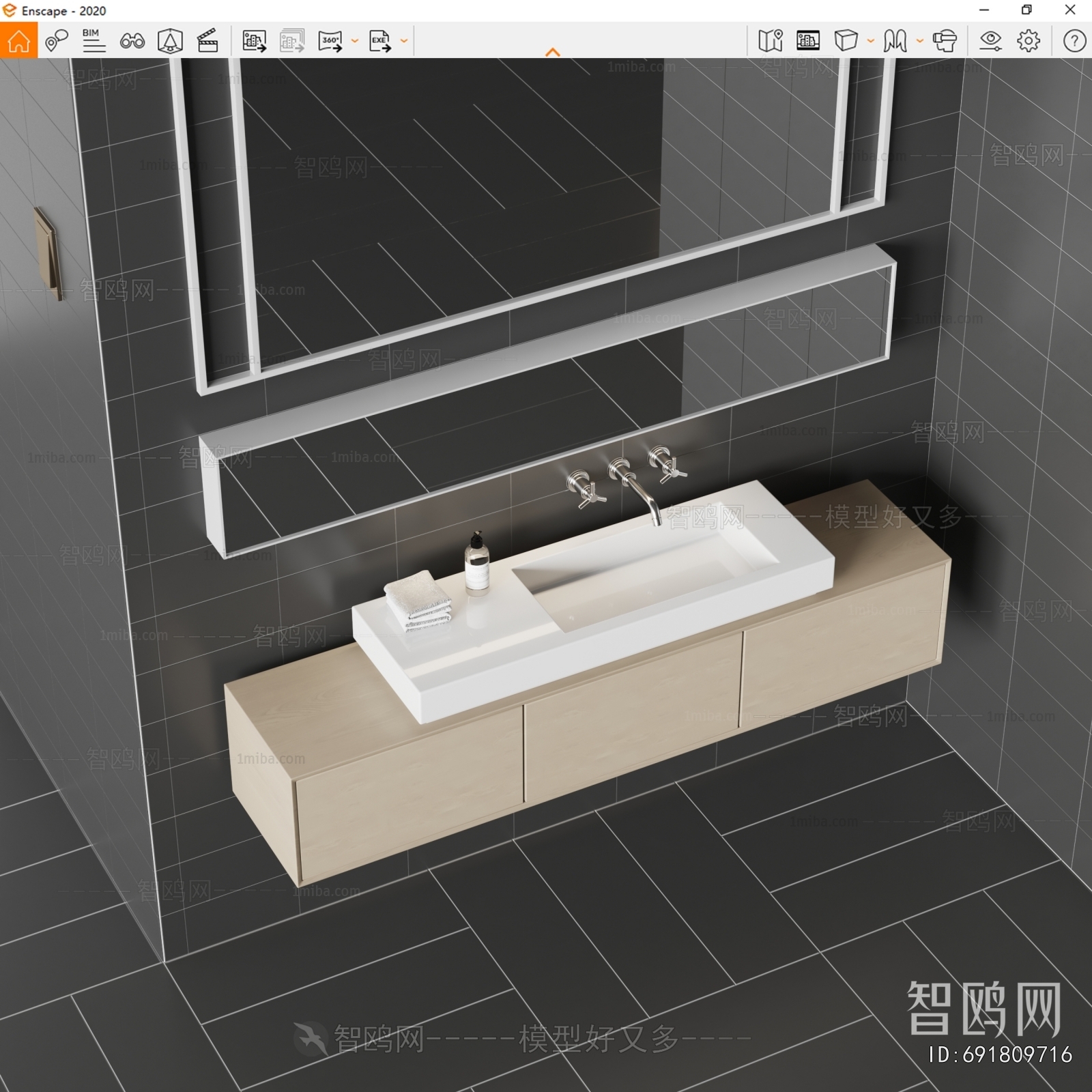The height and width of the screenshot is (1092, 1092).
Task: Collapse the toolbar with orange chevron
Action: (553, 52)
